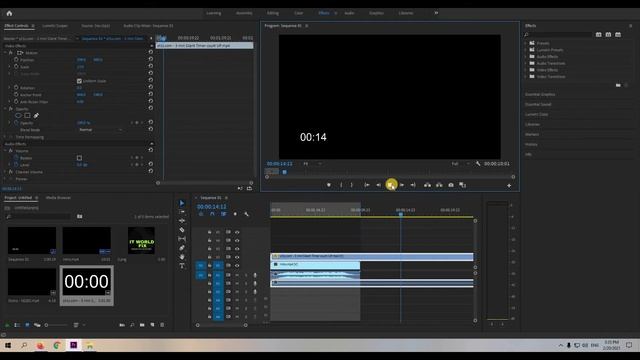Select the Razor tool
This screenshot has height=360, width=640.
tap(182, 230)
